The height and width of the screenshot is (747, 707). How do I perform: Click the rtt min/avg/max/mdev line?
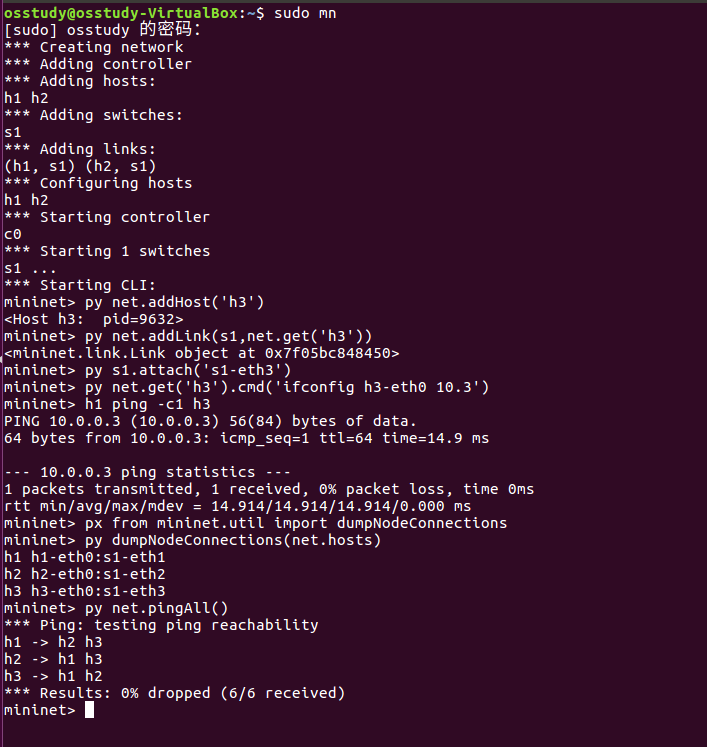click(233, 506)
